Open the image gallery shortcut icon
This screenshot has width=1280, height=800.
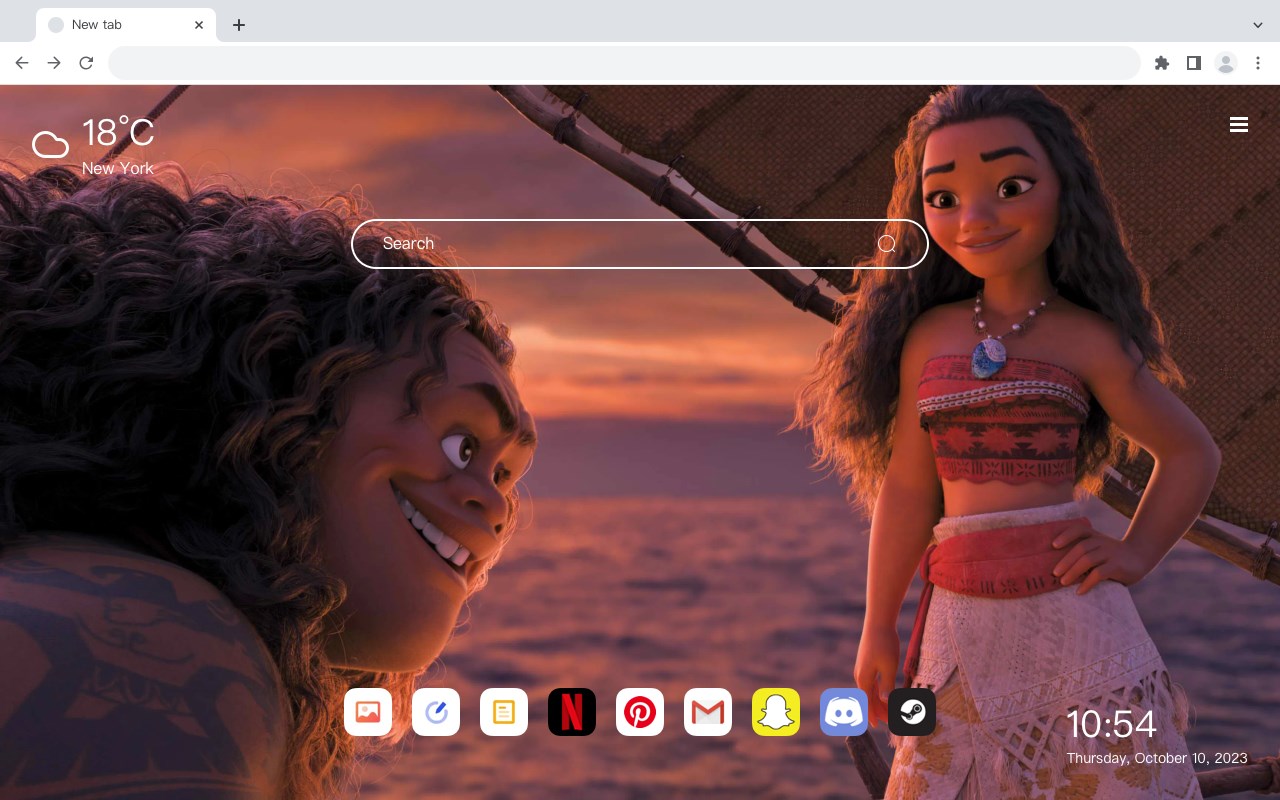coord(368,712)
